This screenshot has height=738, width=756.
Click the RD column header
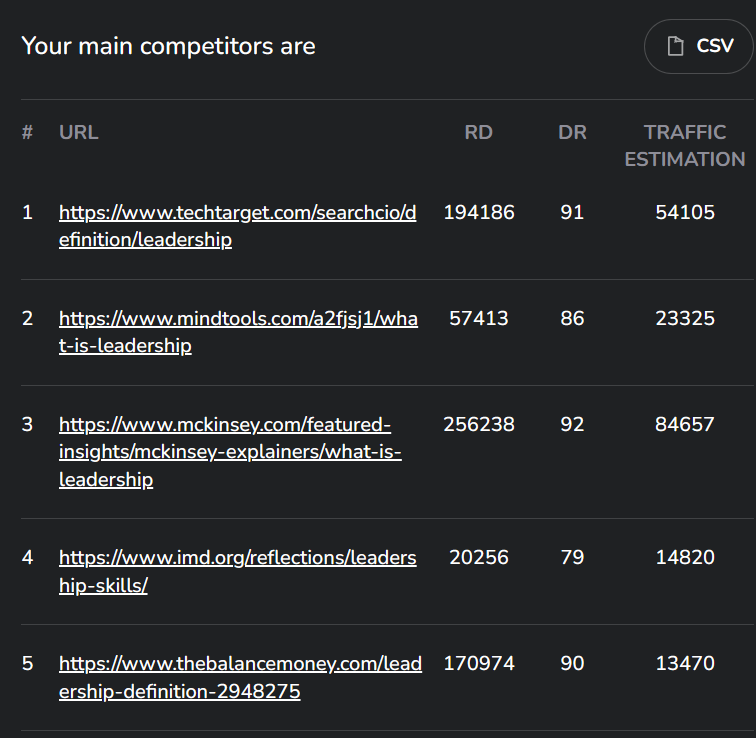coord(478,132)
